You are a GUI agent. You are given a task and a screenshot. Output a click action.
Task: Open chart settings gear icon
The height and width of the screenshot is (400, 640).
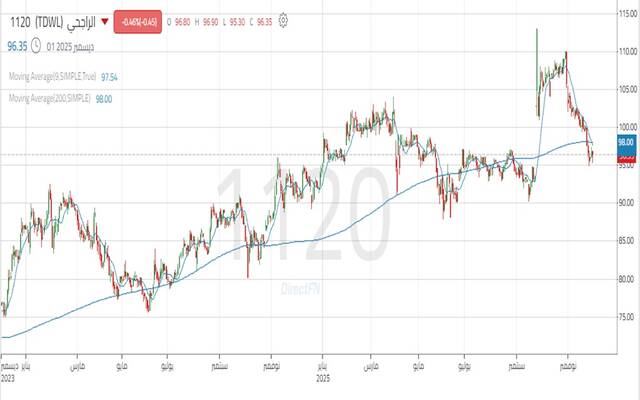tap(285, 20)
